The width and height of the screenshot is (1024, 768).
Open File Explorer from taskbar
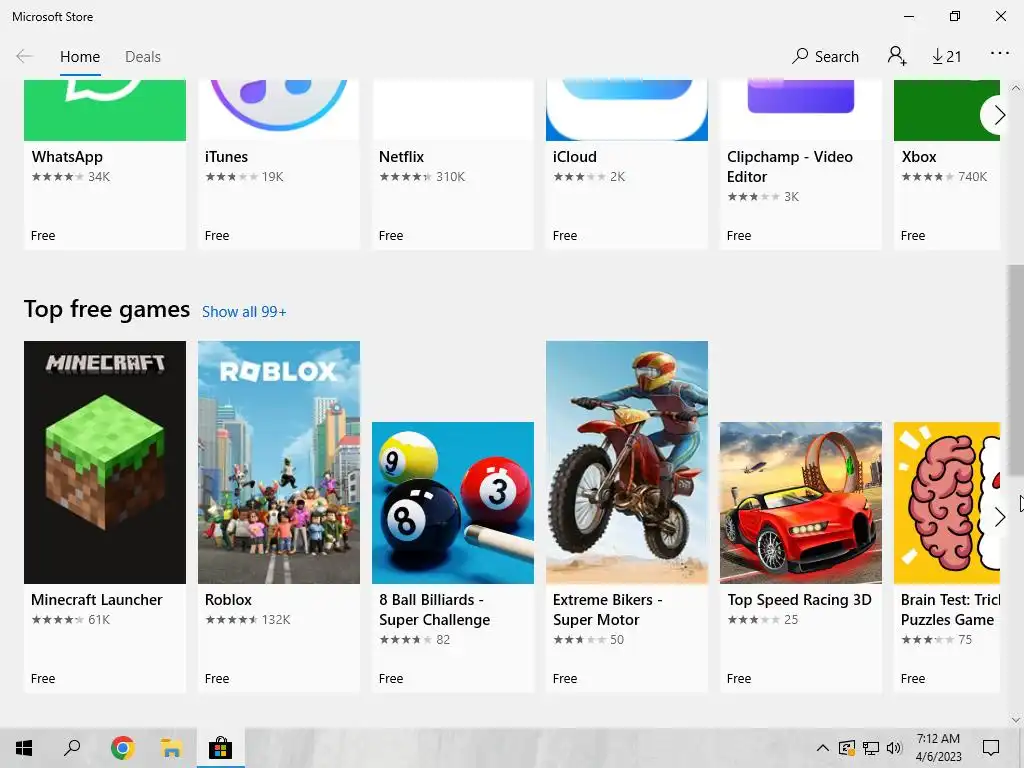pyautogui.click(x=171, y=748)
